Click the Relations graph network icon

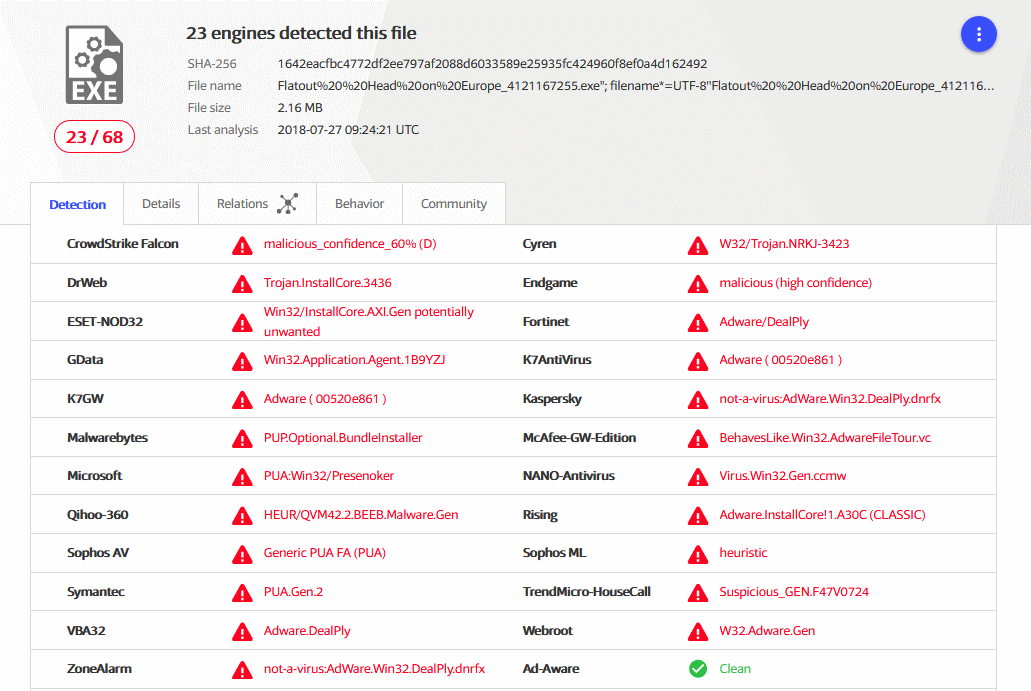click(287, 204)
